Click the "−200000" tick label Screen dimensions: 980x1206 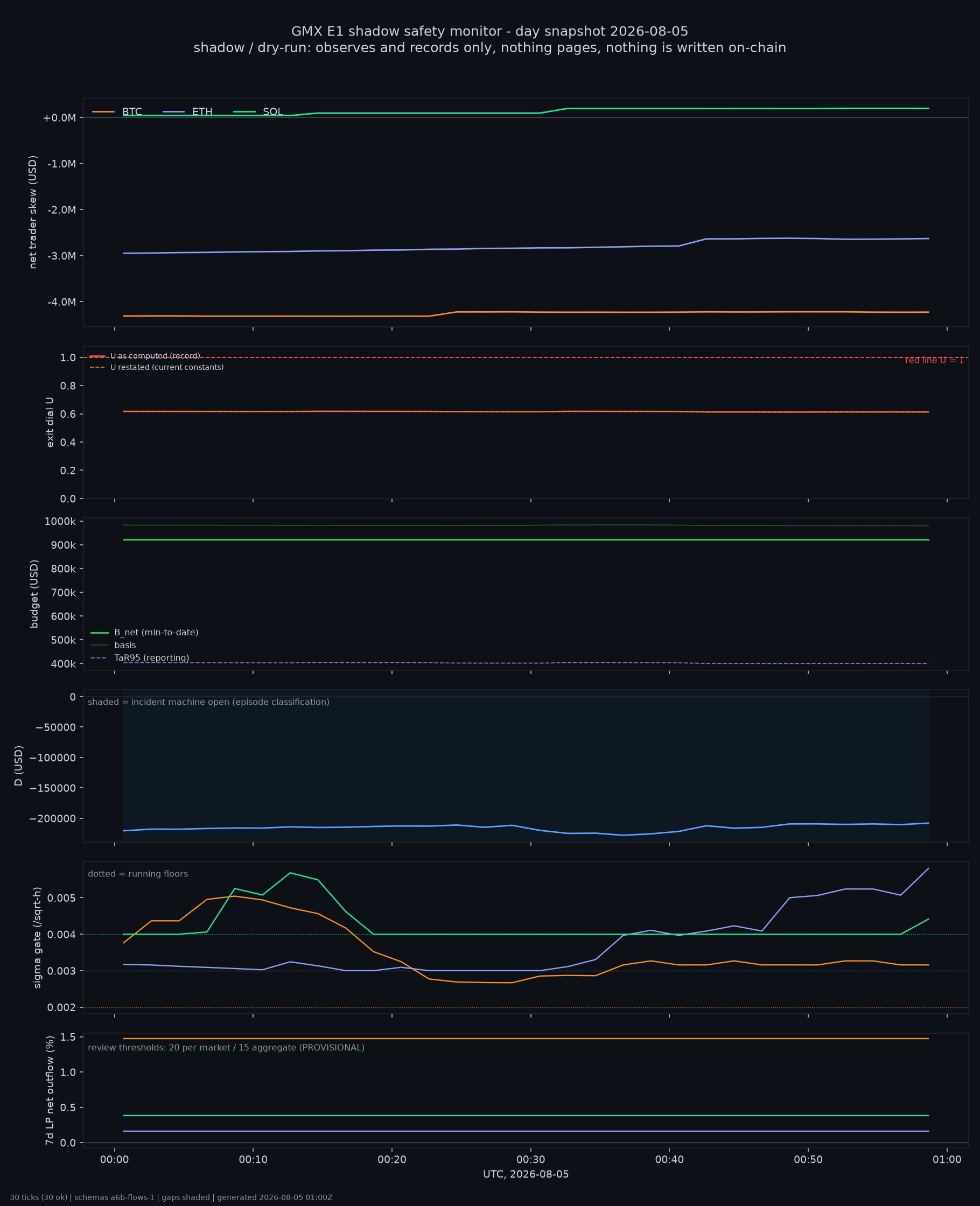[53, 819]
